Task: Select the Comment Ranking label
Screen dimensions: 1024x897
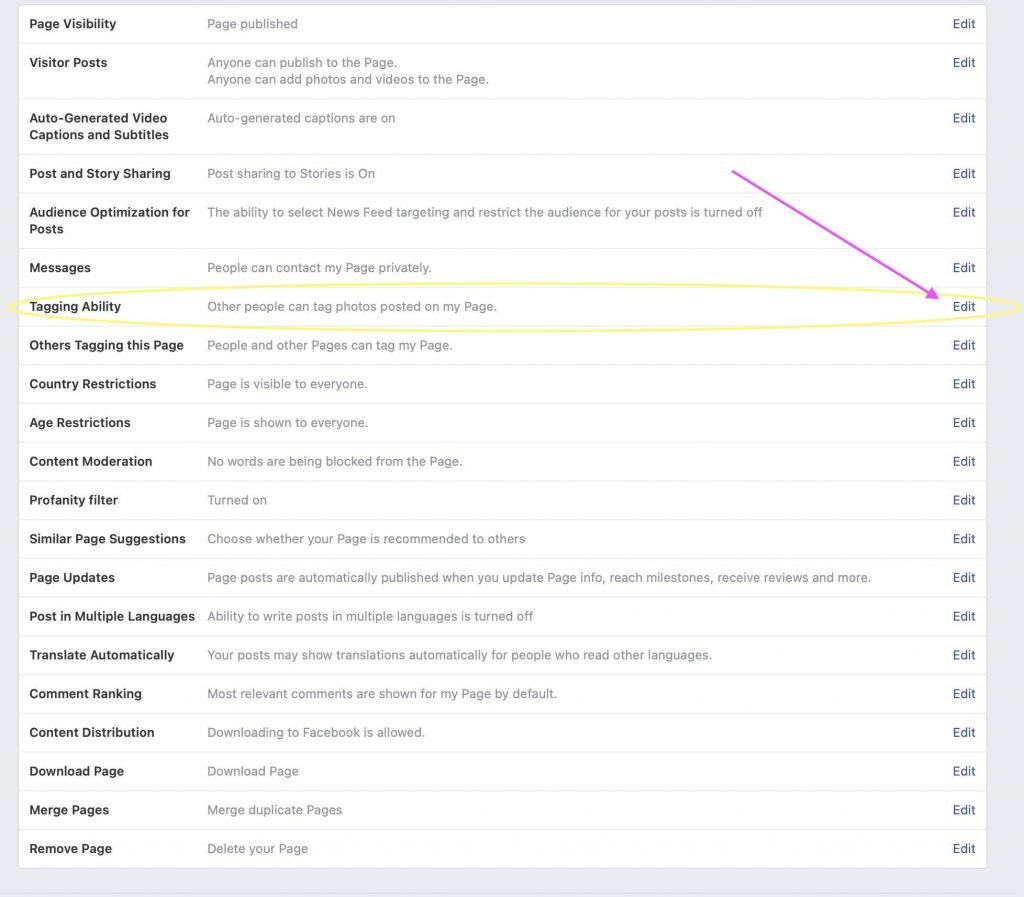Action: [x=86, y=694]
